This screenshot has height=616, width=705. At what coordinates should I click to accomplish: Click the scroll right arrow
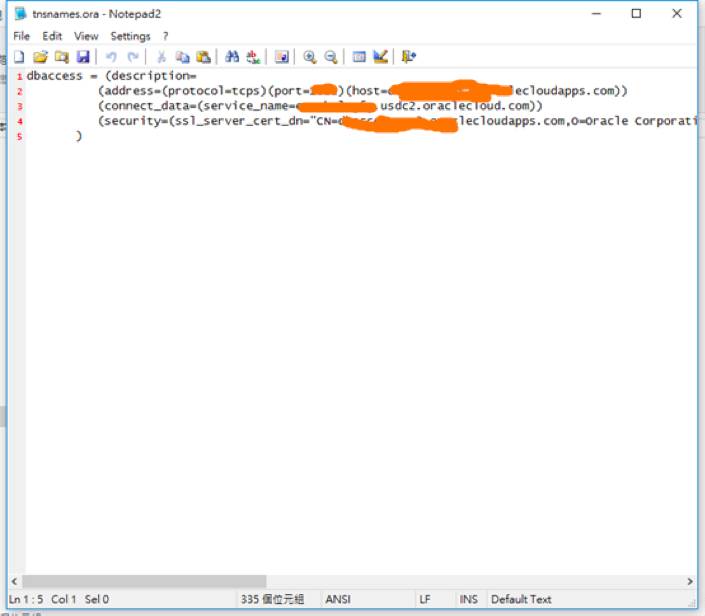tap(690, 581)
